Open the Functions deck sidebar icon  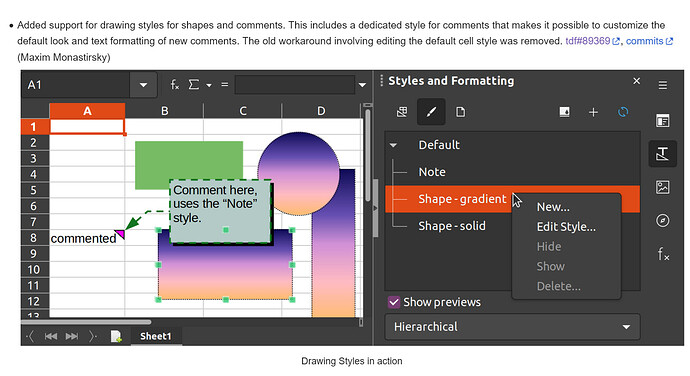tap(663, 254)
